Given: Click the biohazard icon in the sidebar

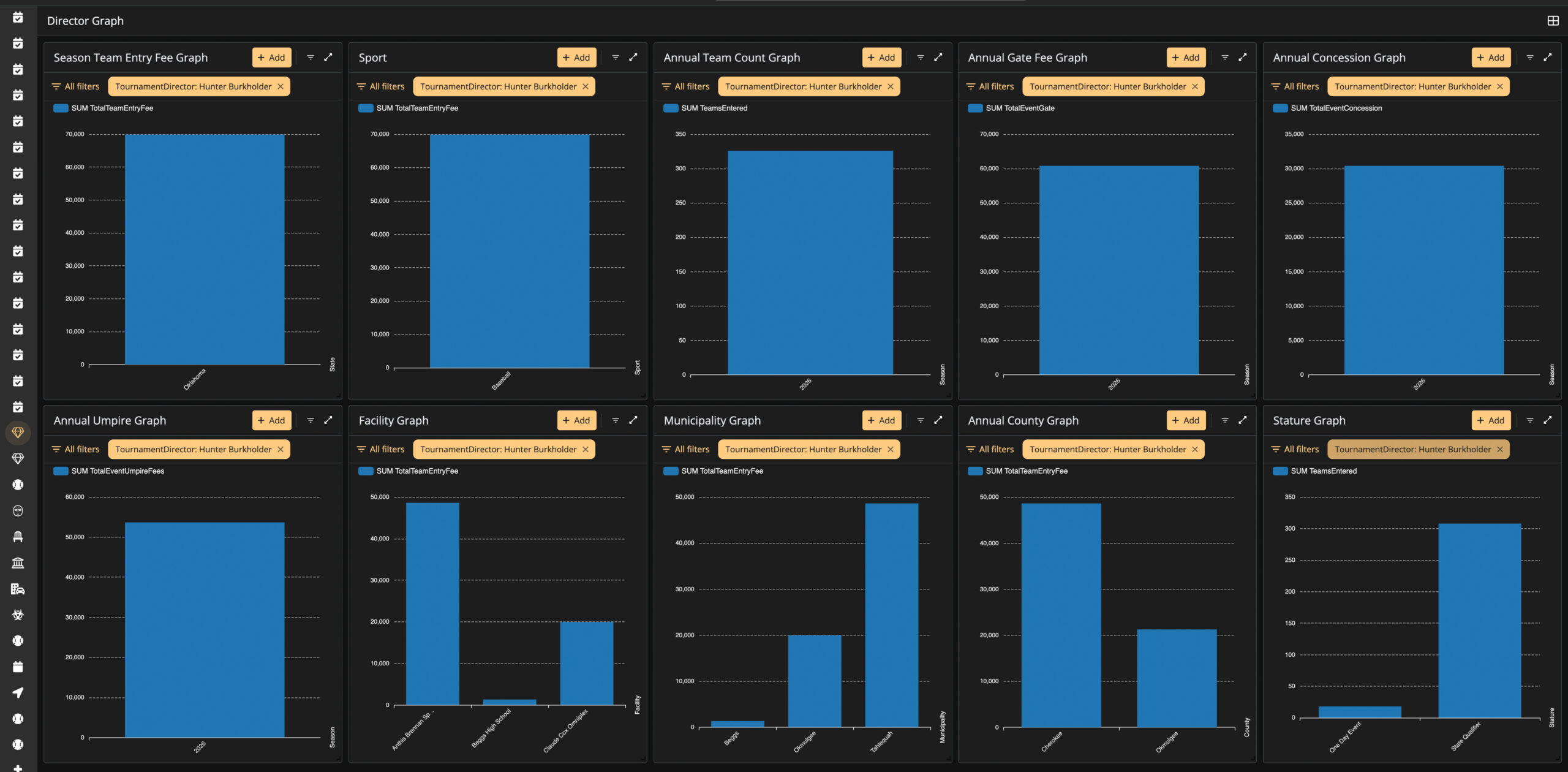Looking at the screenshot, I should [x=18, y=615].
